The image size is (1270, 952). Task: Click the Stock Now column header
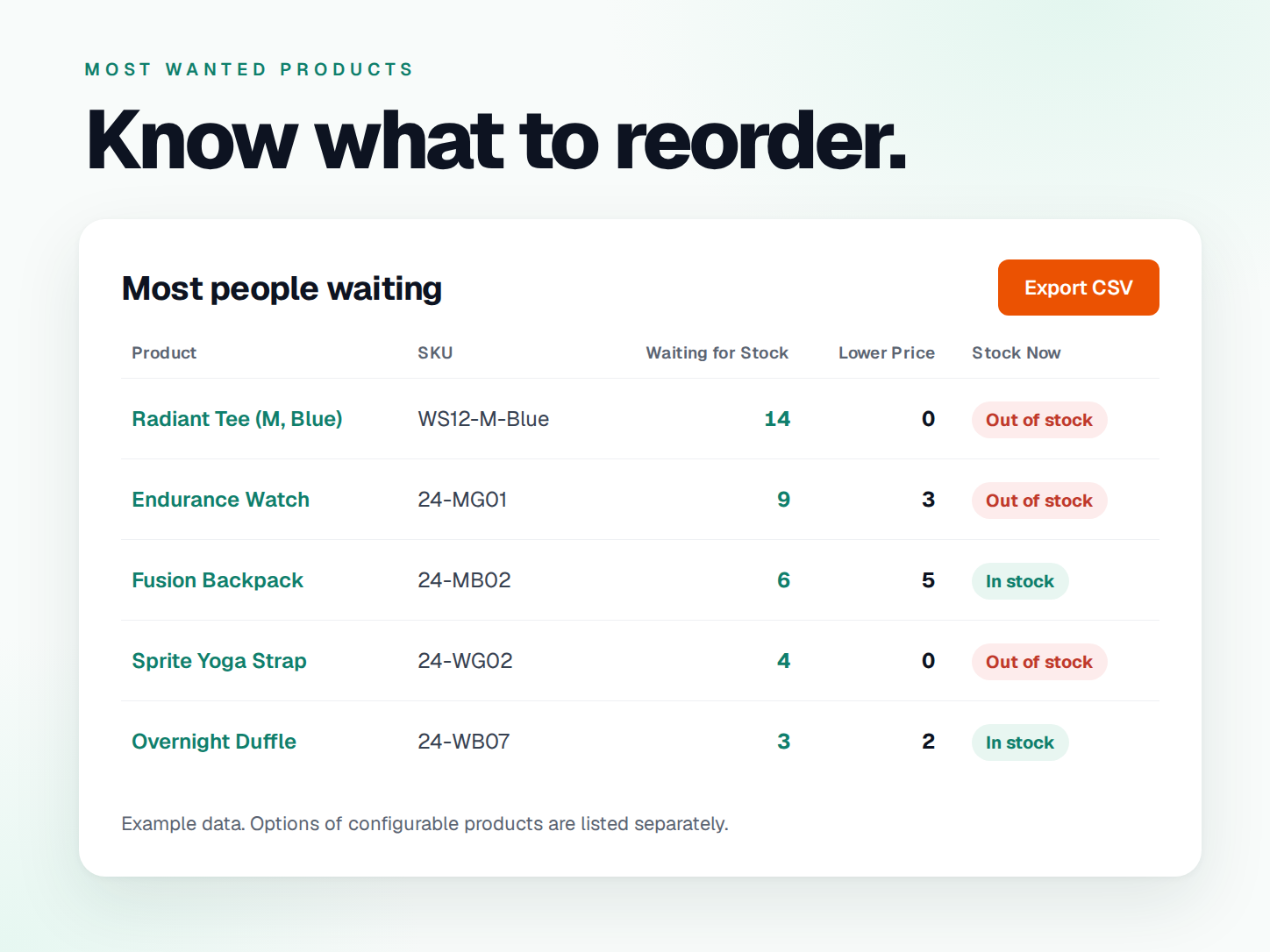[1016, 352]
